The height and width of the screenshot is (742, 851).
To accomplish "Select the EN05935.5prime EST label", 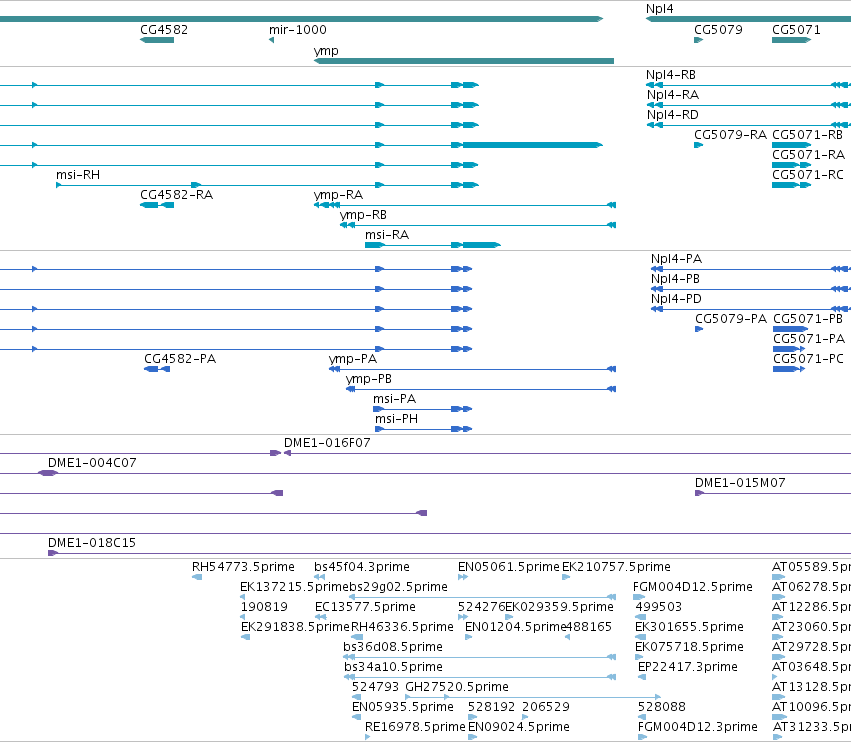I will pyautogui.click(x=403, y=707).
